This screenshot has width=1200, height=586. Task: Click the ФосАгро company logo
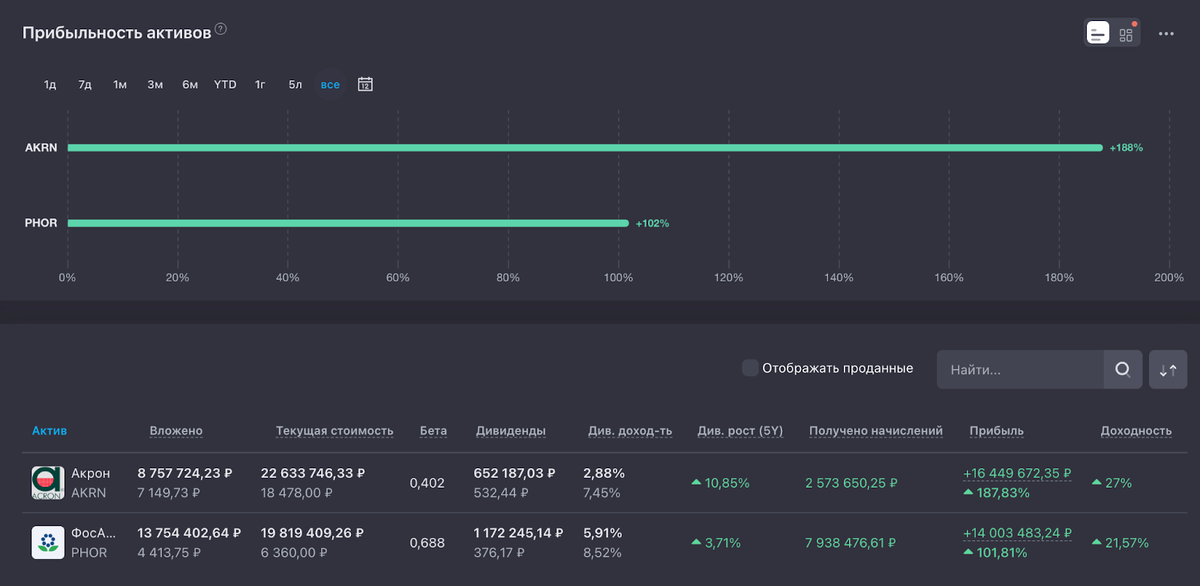(48, 542)
